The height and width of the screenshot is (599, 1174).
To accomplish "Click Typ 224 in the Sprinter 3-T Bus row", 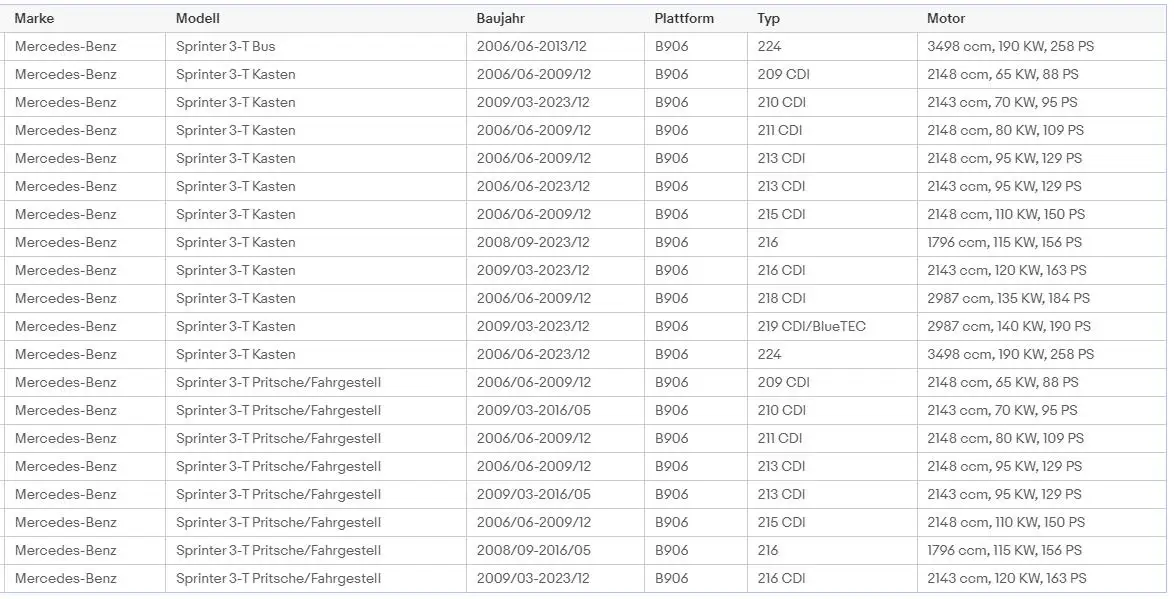I will click(769, 46).
